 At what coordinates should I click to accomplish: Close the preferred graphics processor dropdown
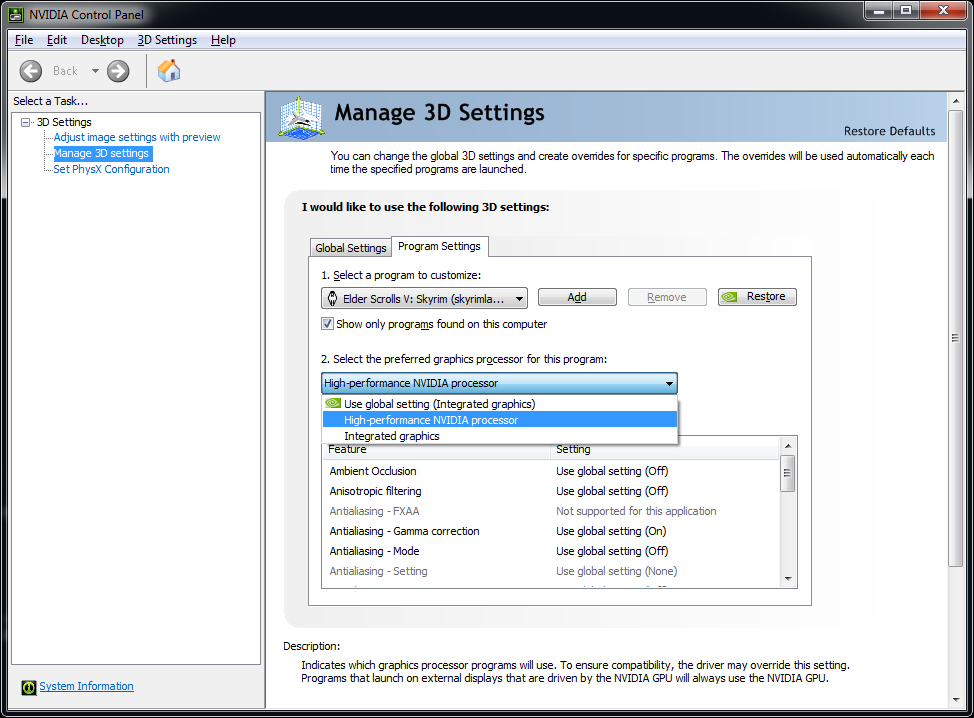click(x=669, y=383)
